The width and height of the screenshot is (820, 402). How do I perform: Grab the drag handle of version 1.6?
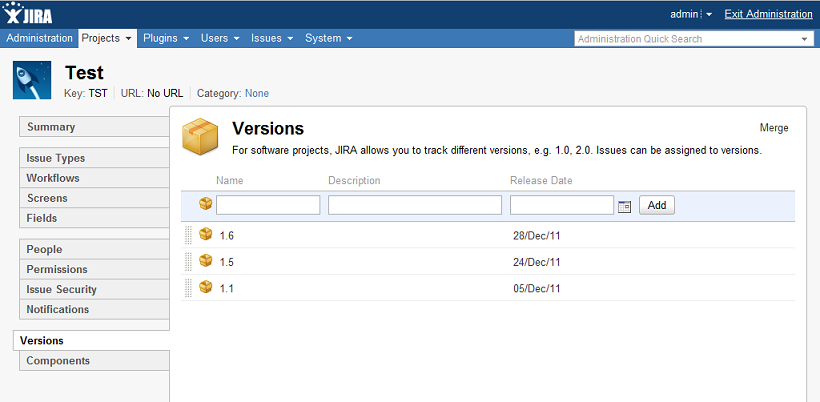(x=188, y=235)
